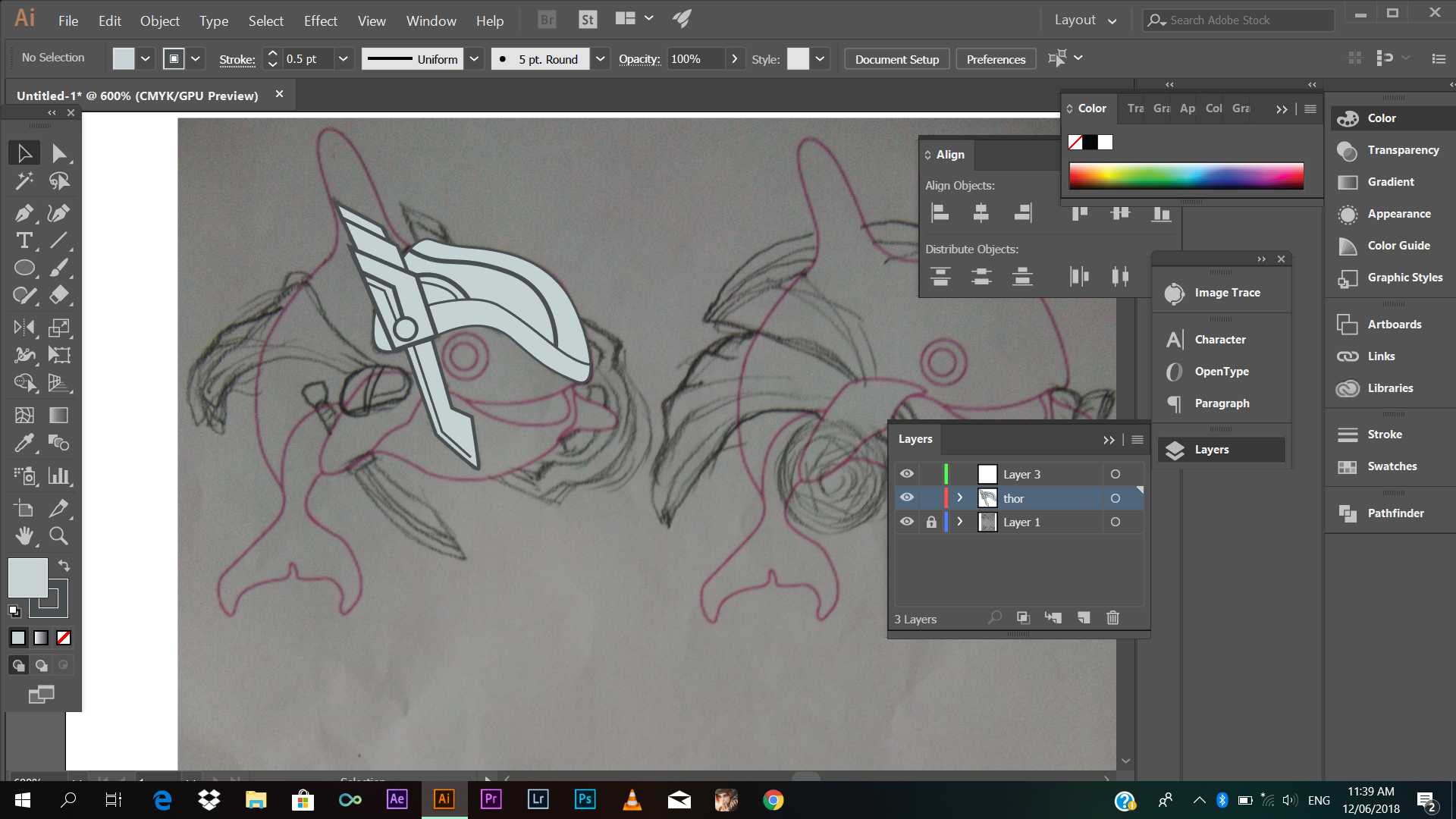Screen dimensions: 1456x819
Task: Open fill color dropdown arrow
Action: pos(145,58)
